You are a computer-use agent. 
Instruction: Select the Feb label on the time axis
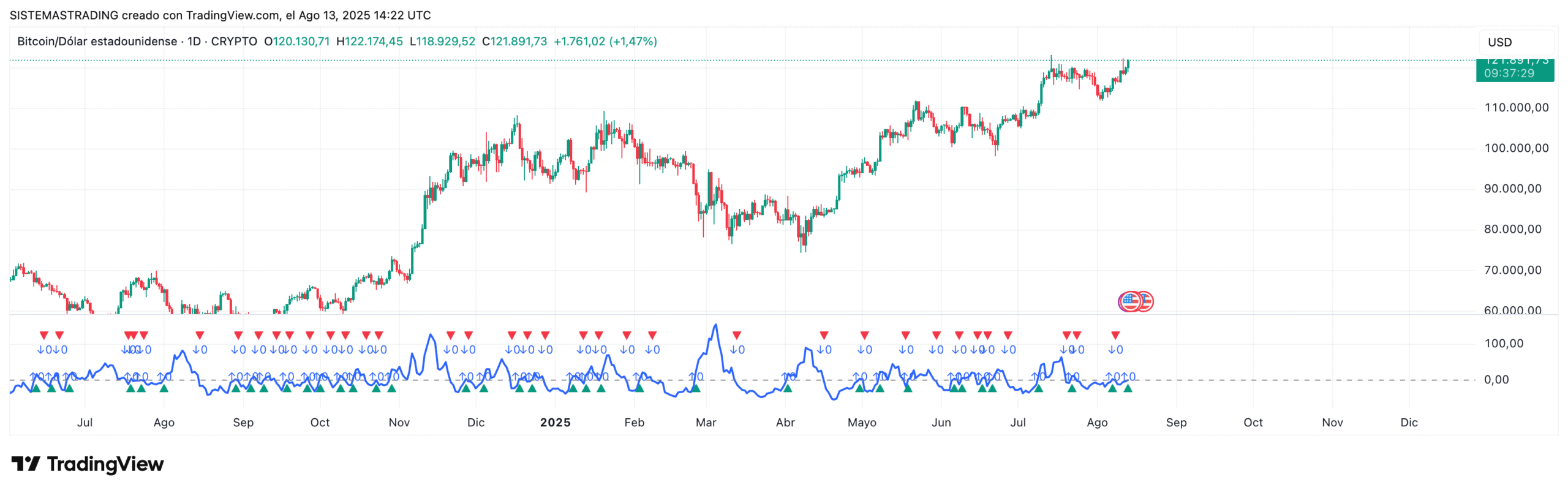pyautogui.click(x=634, y=422)
